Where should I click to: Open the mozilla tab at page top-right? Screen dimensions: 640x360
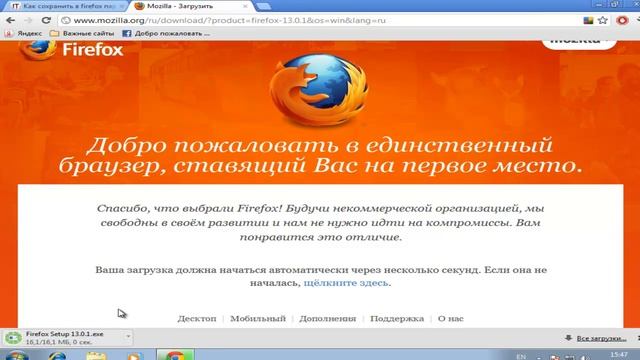(x=579, y=44)
